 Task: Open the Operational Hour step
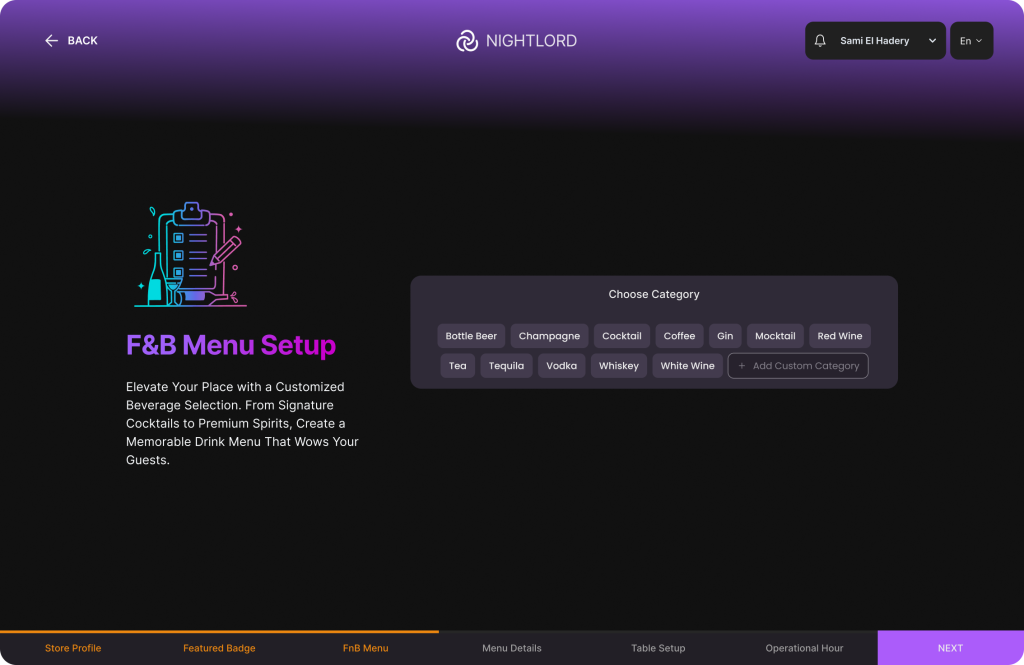point(805,648)
